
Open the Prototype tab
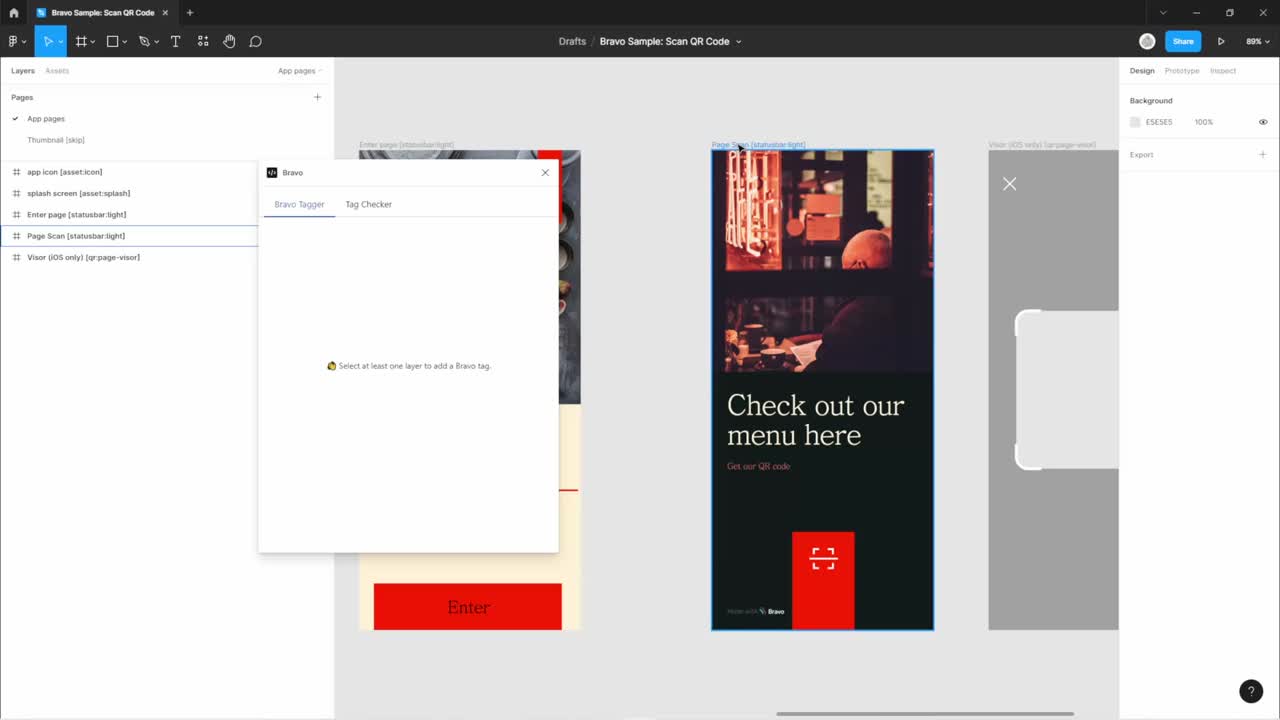tap(1181, 71)
